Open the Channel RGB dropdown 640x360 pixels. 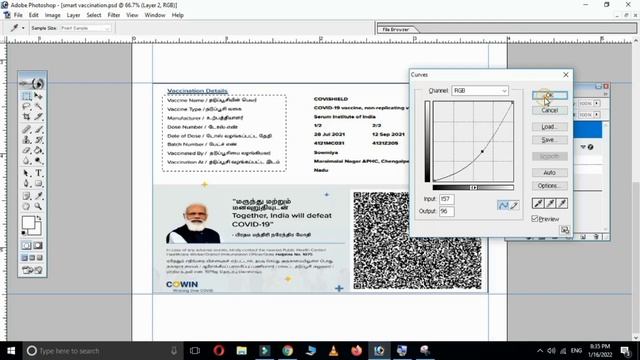(x=480, y=91)
